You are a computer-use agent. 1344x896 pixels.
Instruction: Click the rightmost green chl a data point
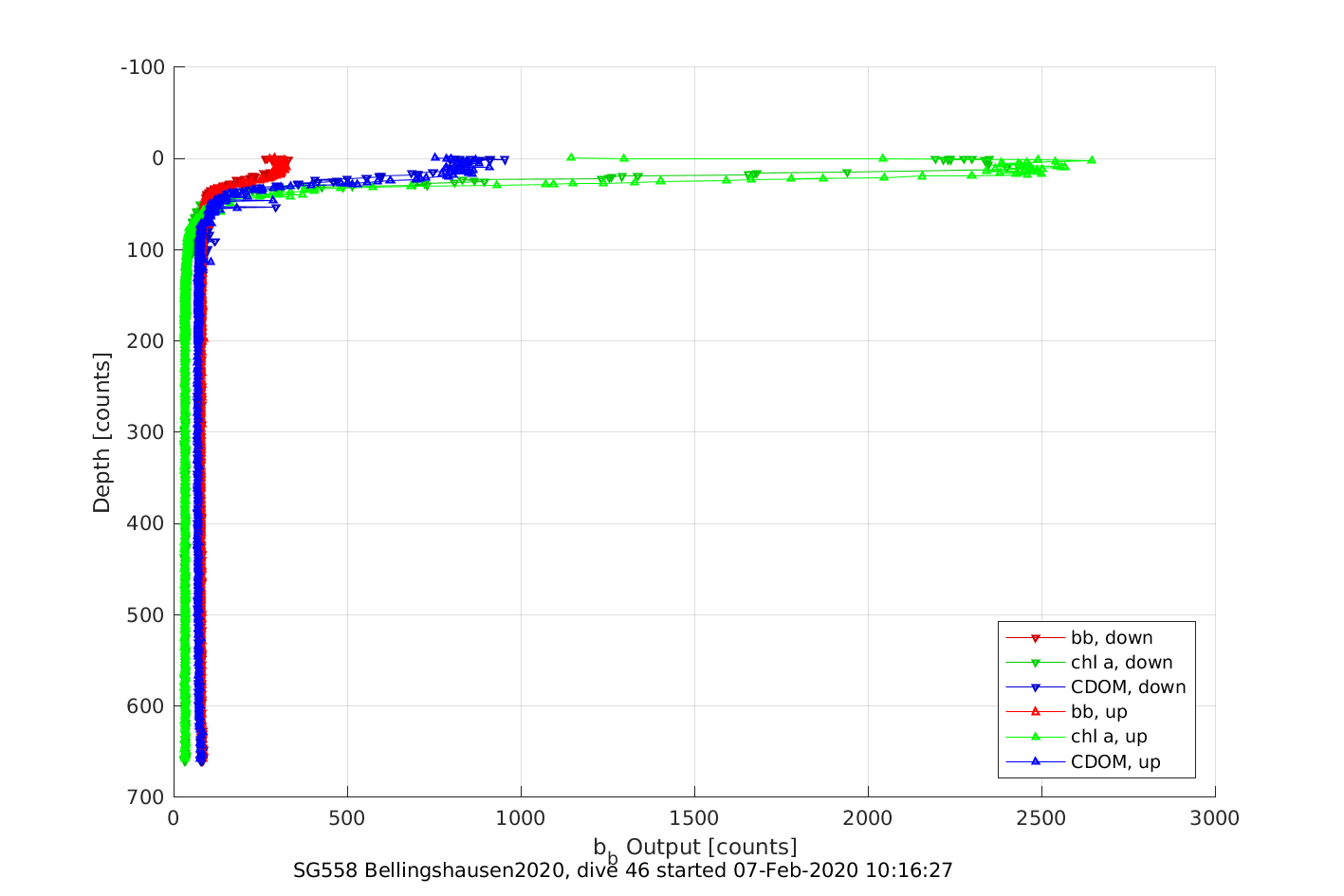1092,160
